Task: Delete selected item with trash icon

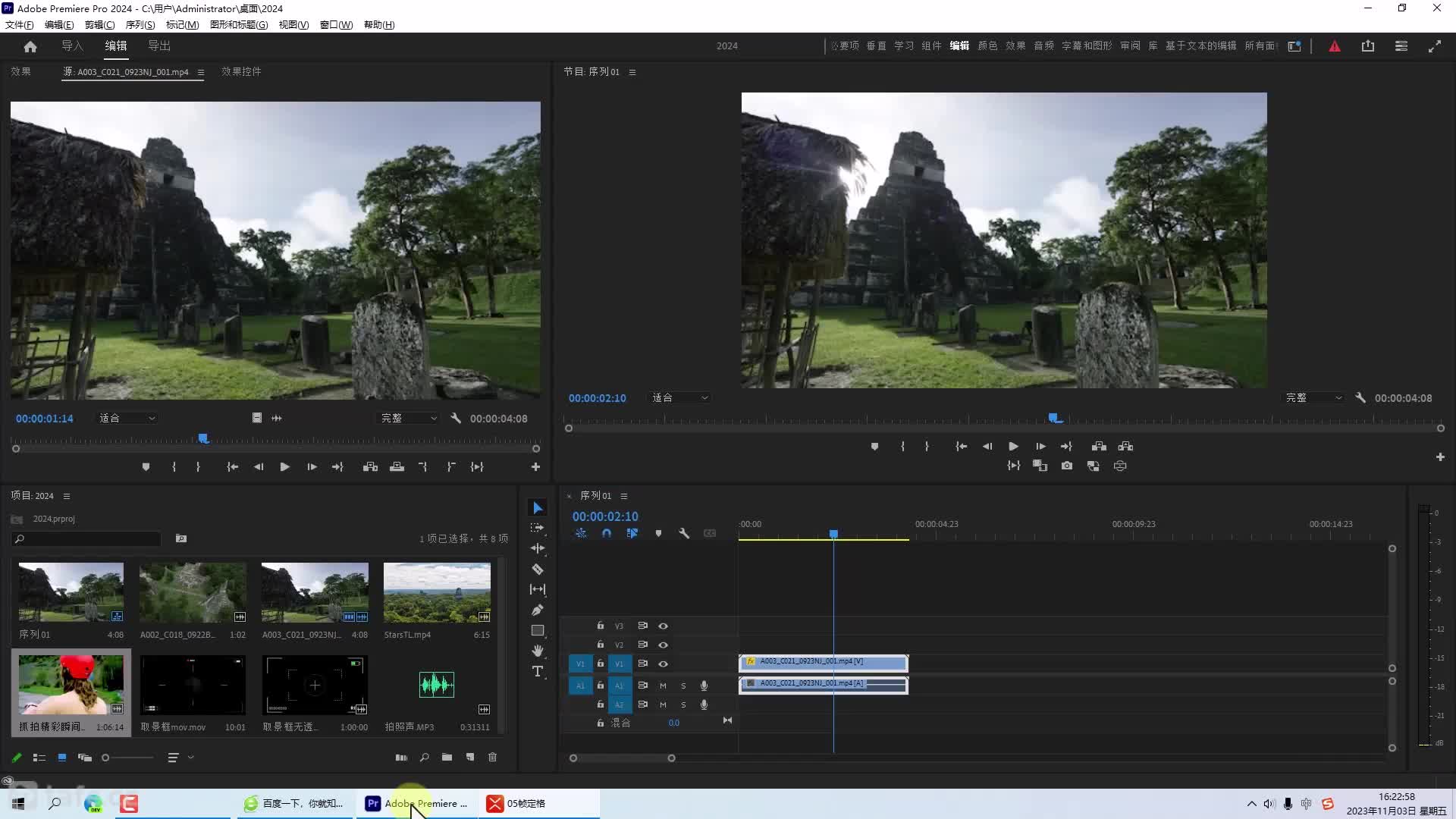Action: [x=492, y=757]
